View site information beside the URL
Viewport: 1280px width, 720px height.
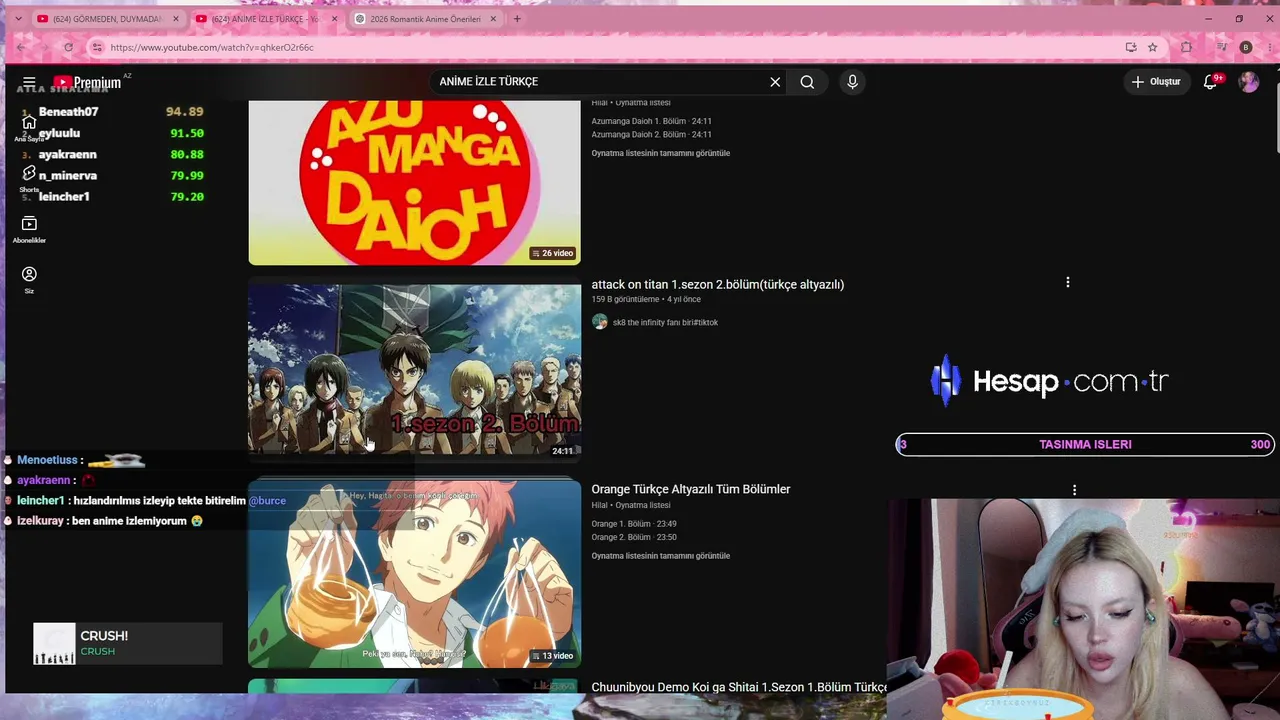pyautogui.click(x=97, y=47)
